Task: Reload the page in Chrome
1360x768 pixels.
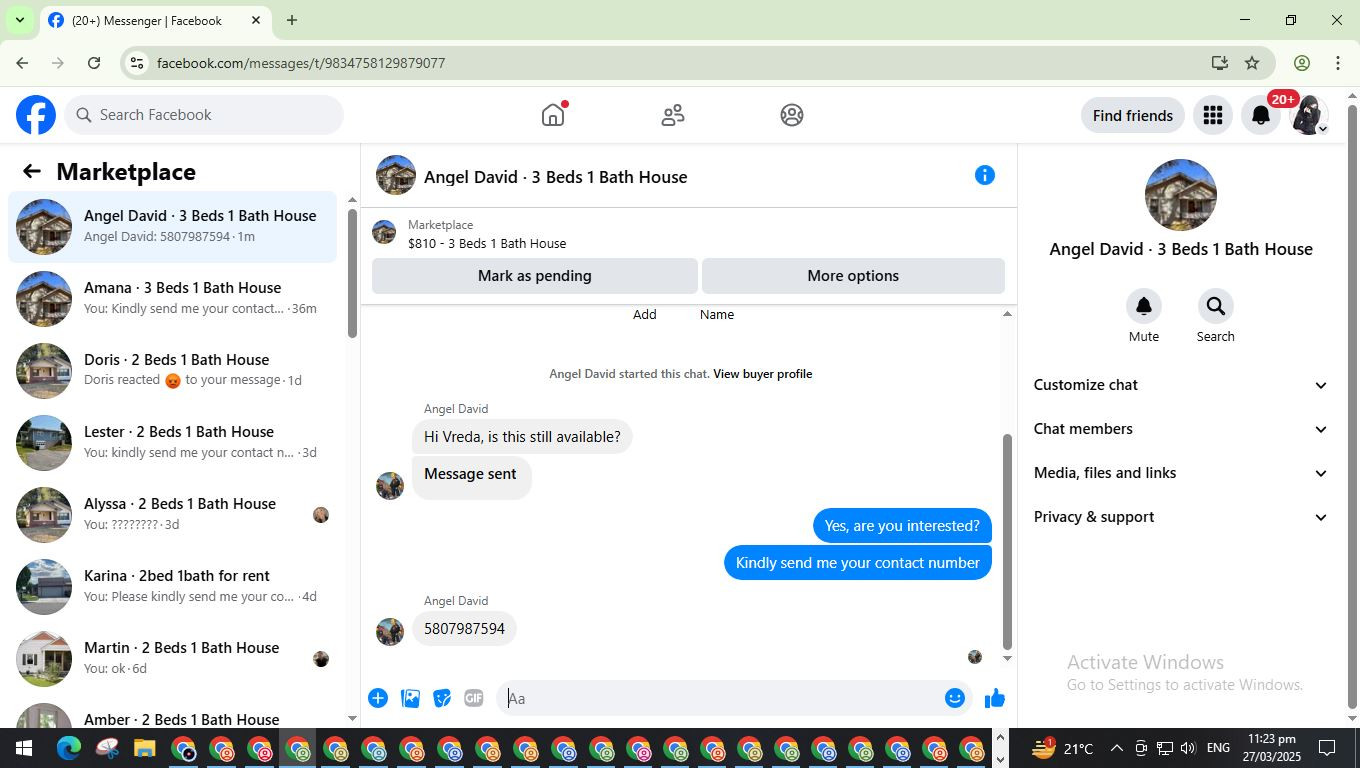Action: [x=94, y=63]
